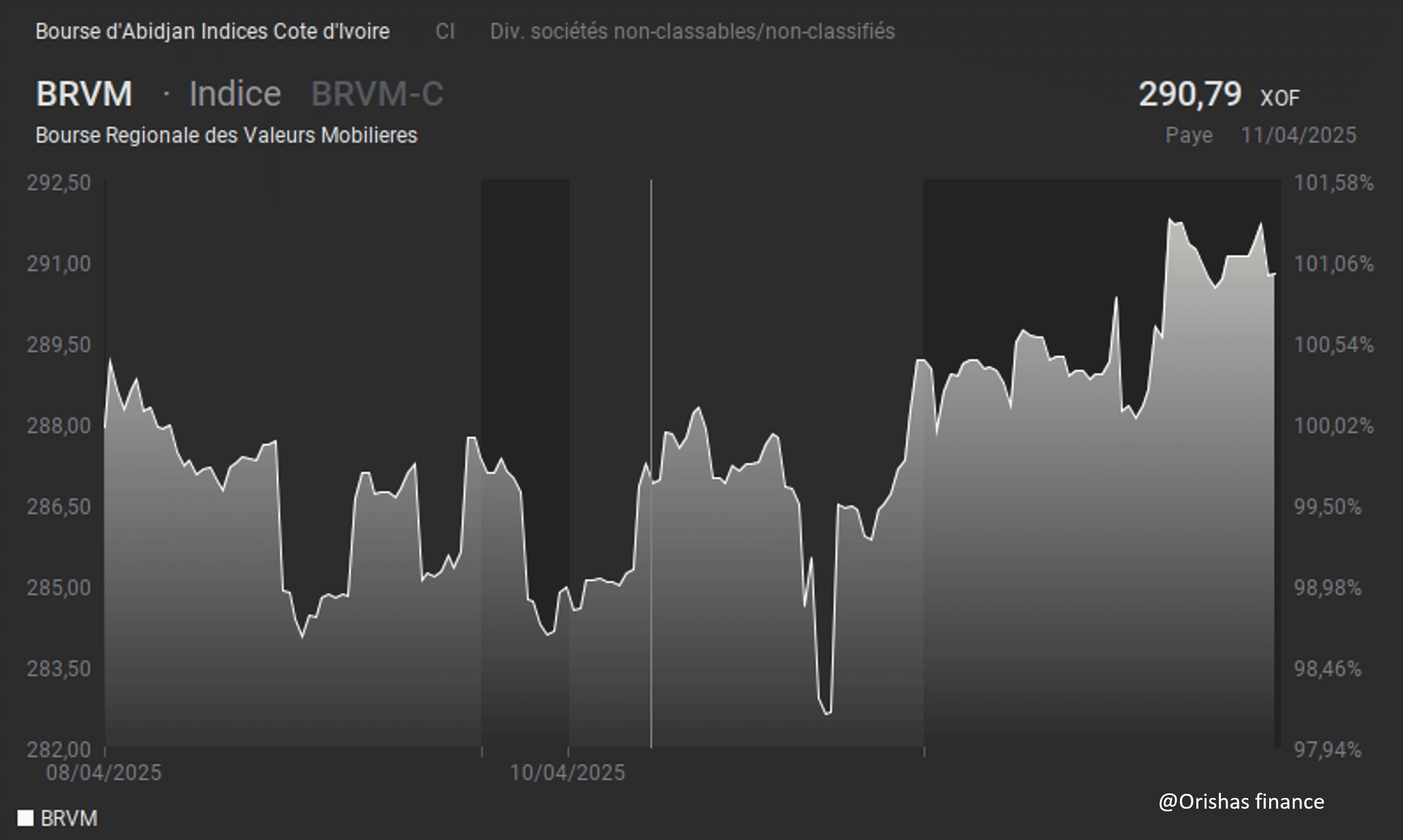Viewport: 1403px width, 840px height.
Task: Click 'Div. sociétés non-classables/non-classifiés' sector label
Action: (692, 31)
